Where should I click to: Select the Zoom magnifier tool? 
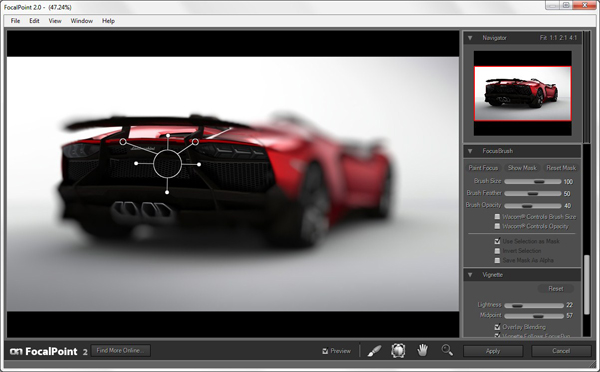pyautogui.click(x=447, y=350)
